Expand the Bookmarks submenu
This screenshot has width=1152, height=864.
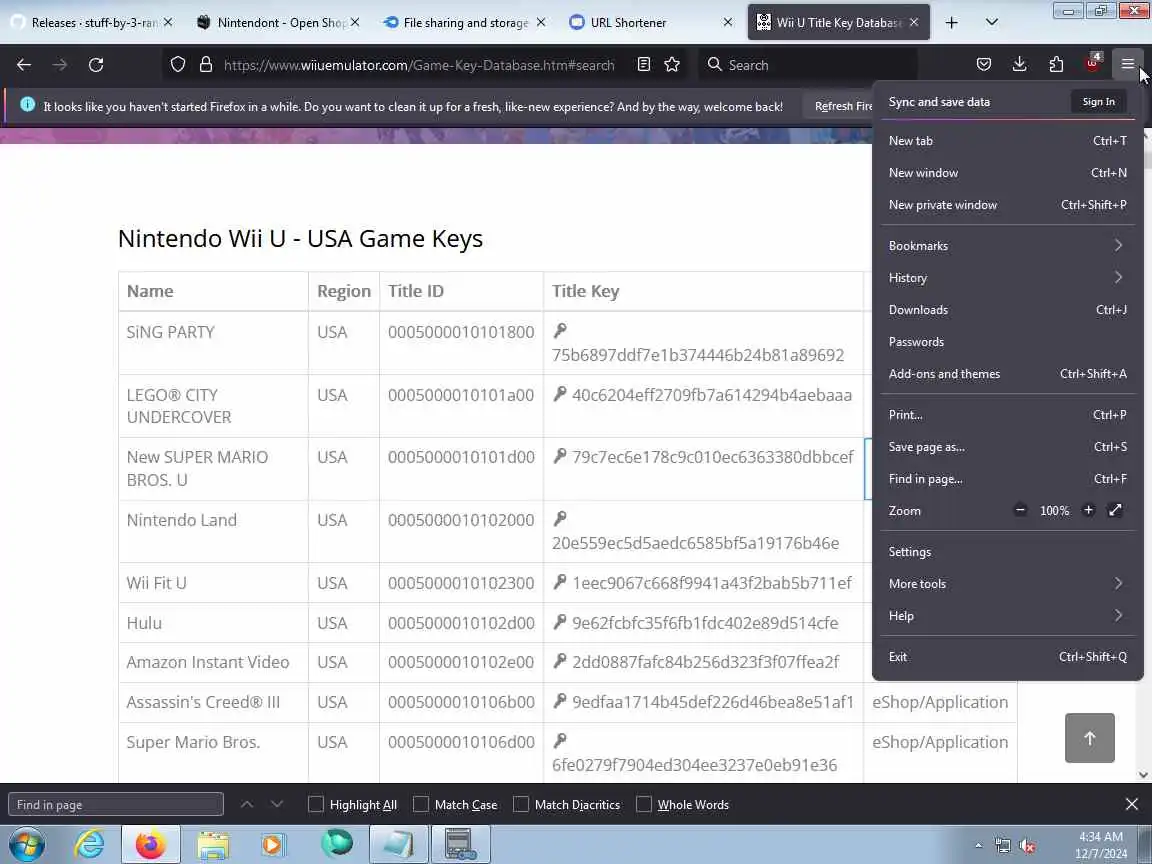[1007, 245]
